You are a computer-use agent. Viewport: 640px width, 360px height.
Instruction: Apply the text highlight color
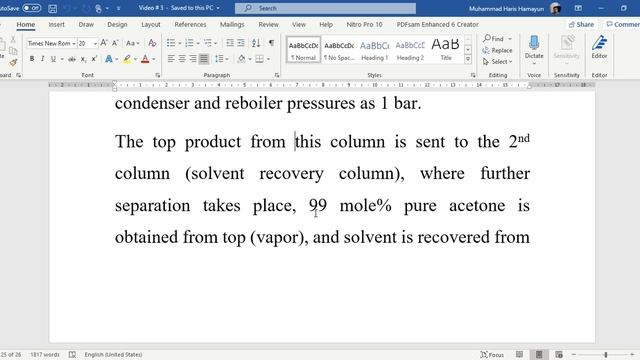click(x=127, y=59)
